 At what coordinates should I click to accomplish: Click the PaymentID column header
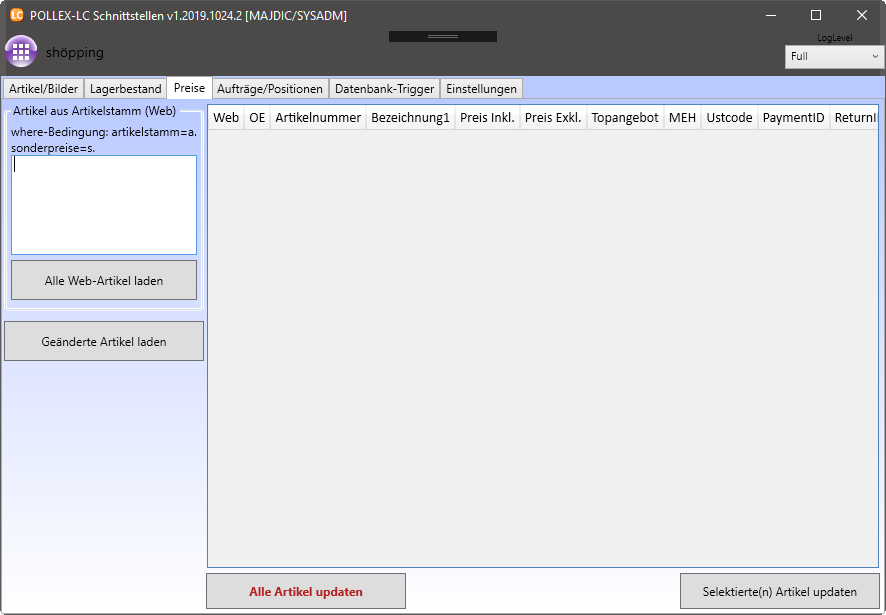coord(793,118)
